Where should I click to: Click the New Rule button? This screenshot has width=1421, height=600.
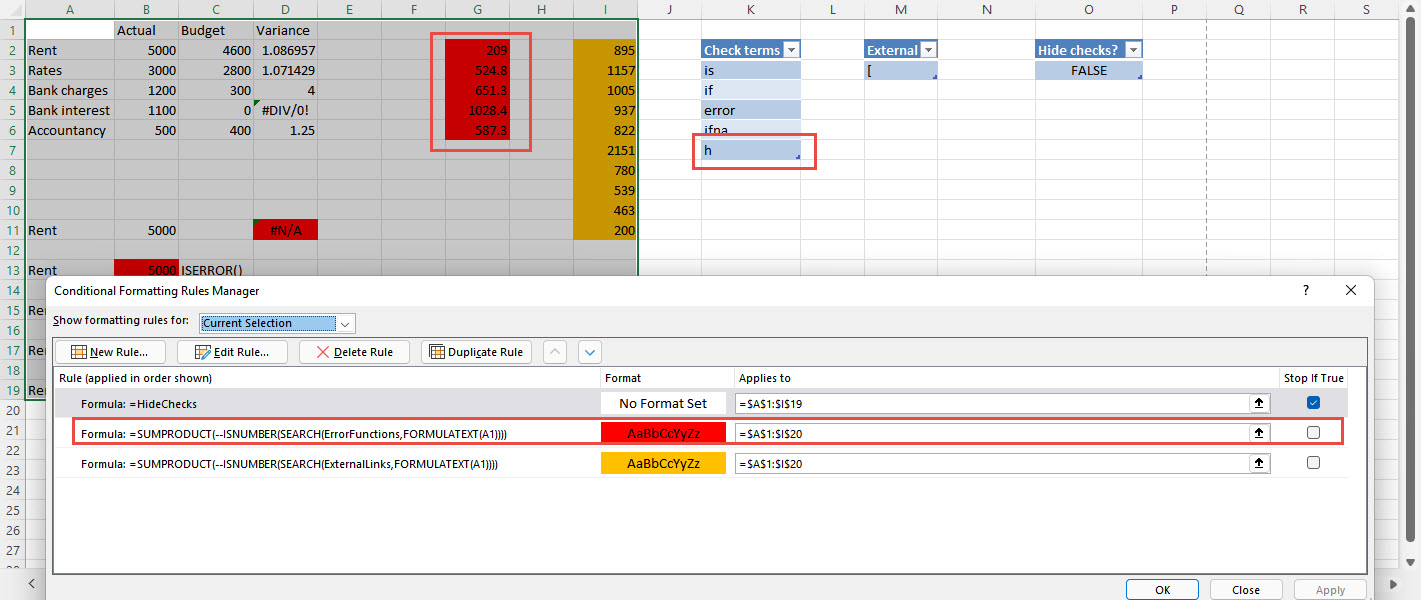(109, 352)
